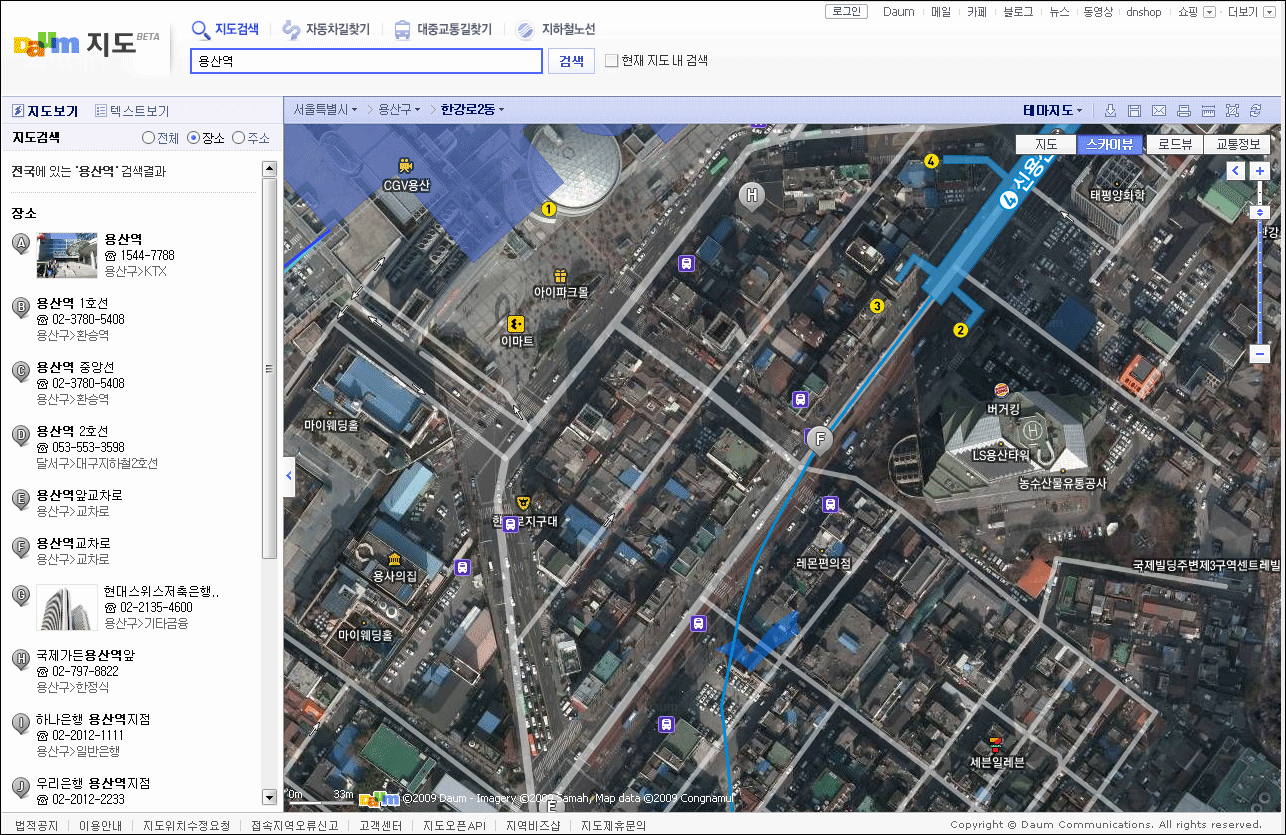Click marker F on the map
The width and height of the screenshot is (1286, 835).
click(x=820, y=440)
